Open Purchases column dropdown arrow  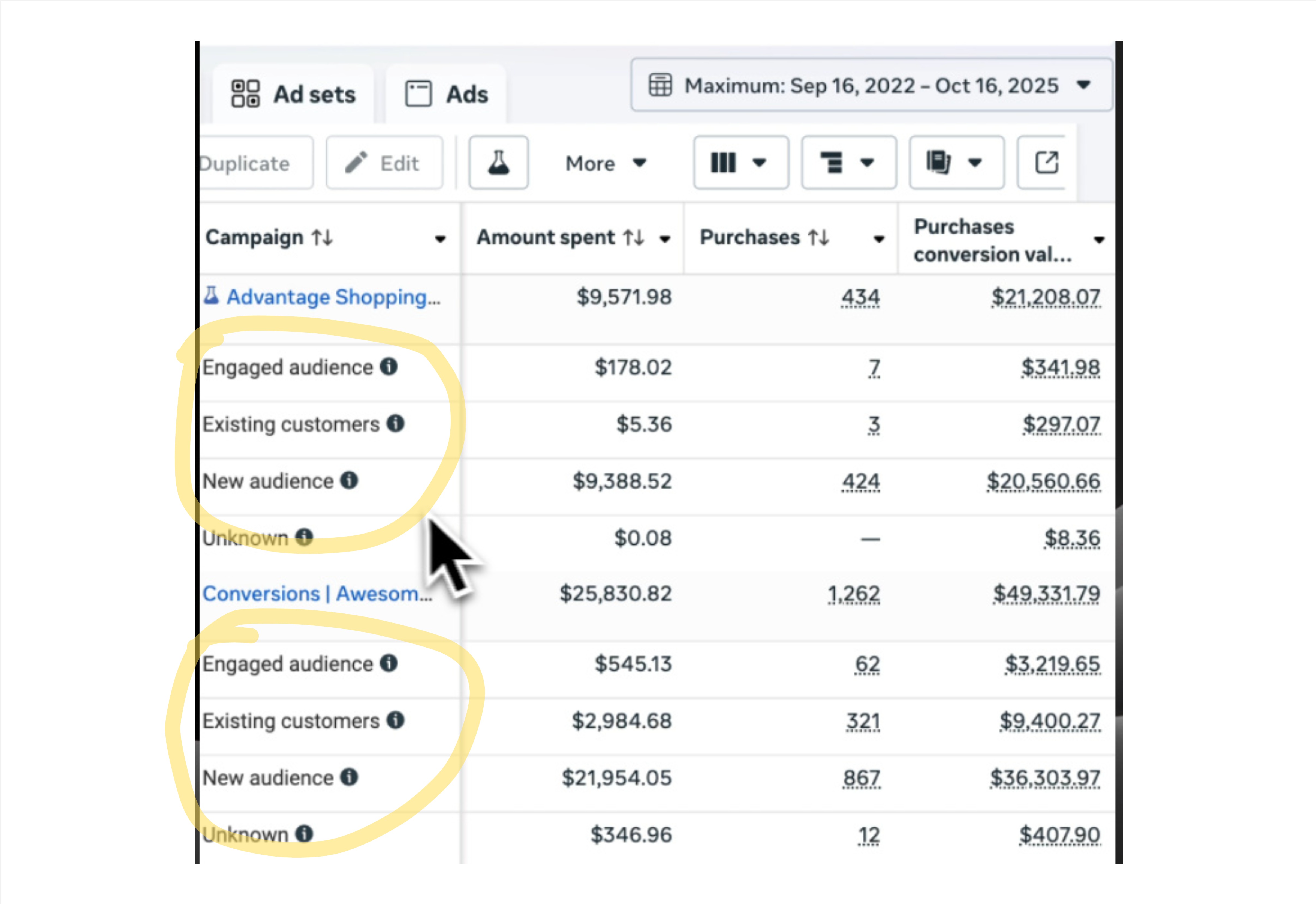[x=879, y=239]
